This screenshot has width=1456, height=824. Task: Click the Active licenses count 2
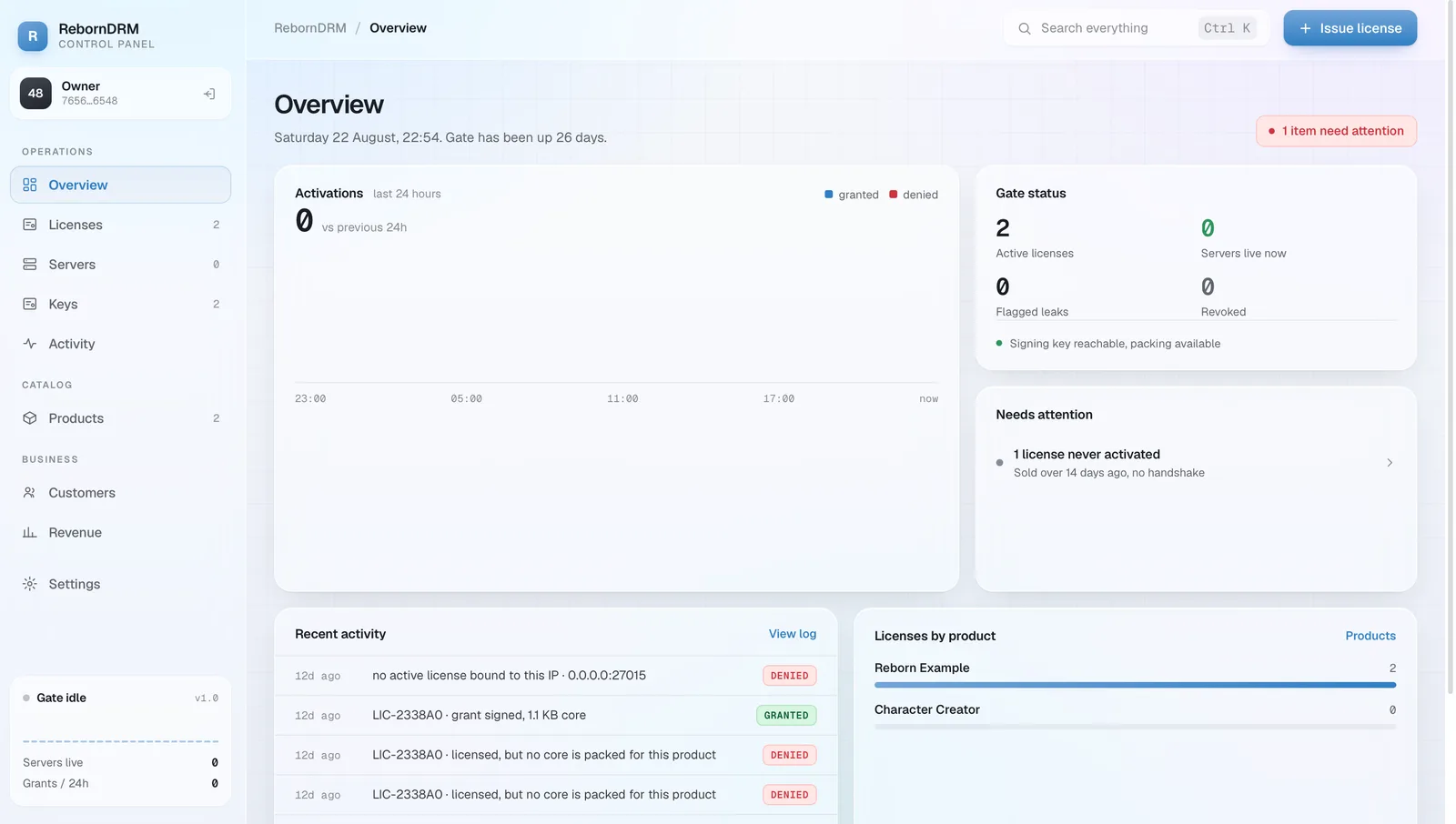coord(1003,228)
